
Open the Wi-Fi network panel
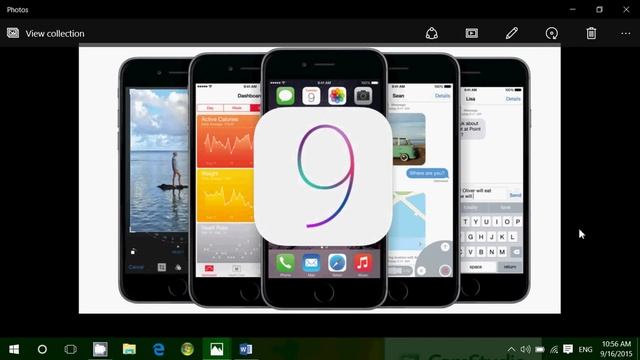(x=554, y=349)
